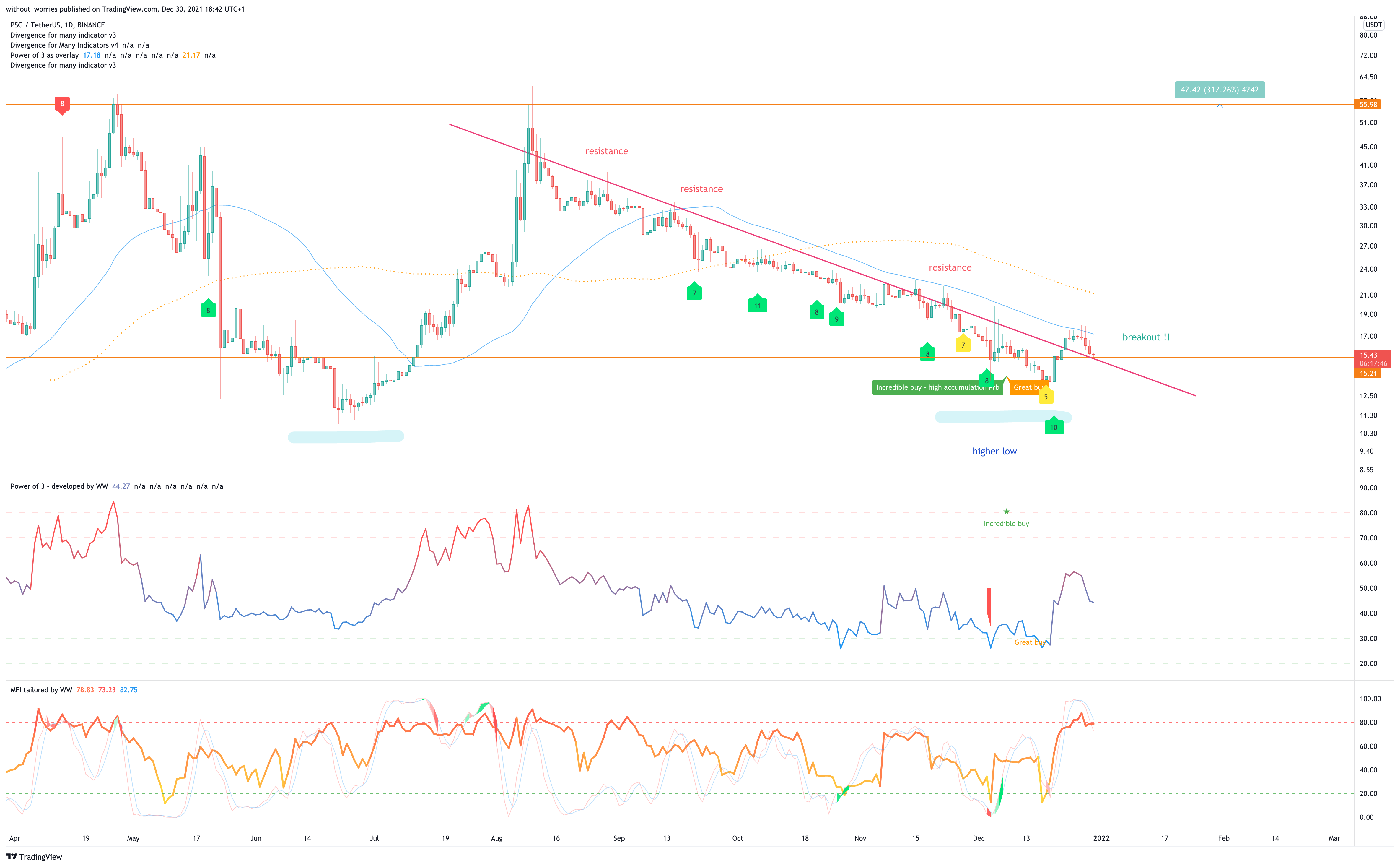1400x867 pixels.
Task: Click the 72.00 price scale value
Action: [x=1368, y=56]
